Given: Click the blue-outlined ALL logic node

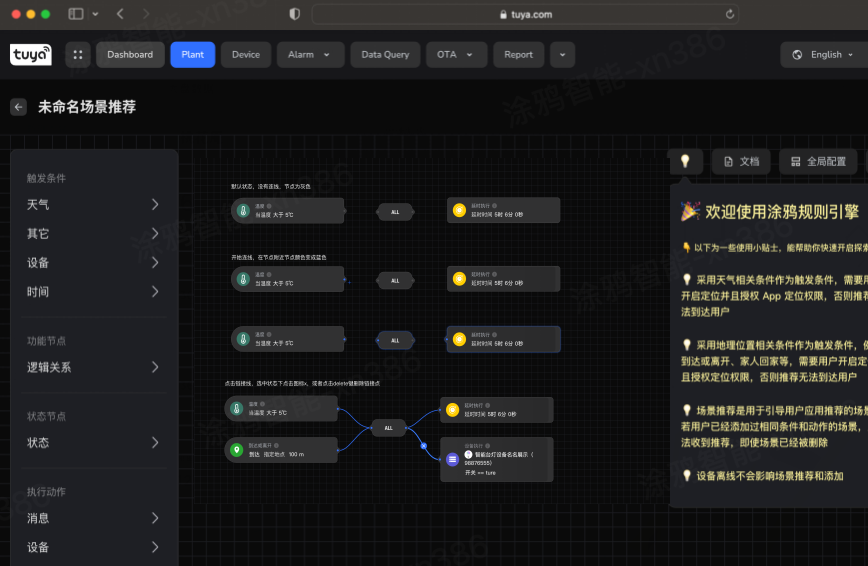Looking at the screenshot, I should point(395,340).
